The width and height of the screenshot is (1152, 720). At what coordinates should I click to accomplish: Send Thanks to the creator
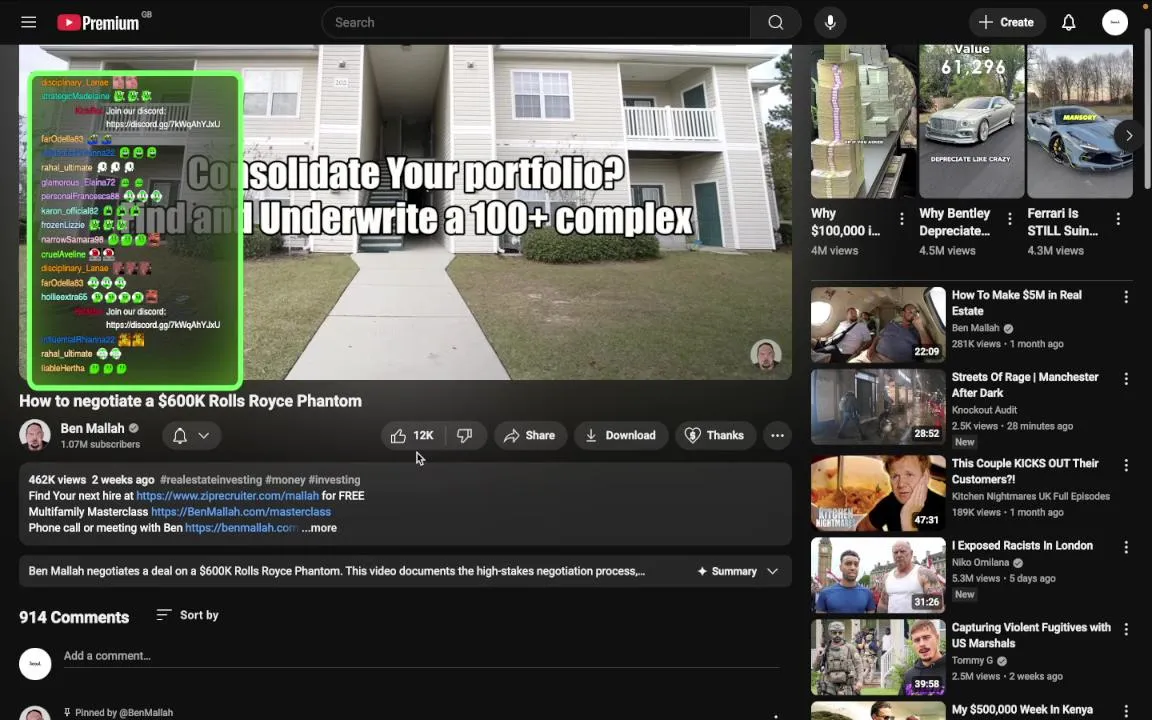point(715,436)
